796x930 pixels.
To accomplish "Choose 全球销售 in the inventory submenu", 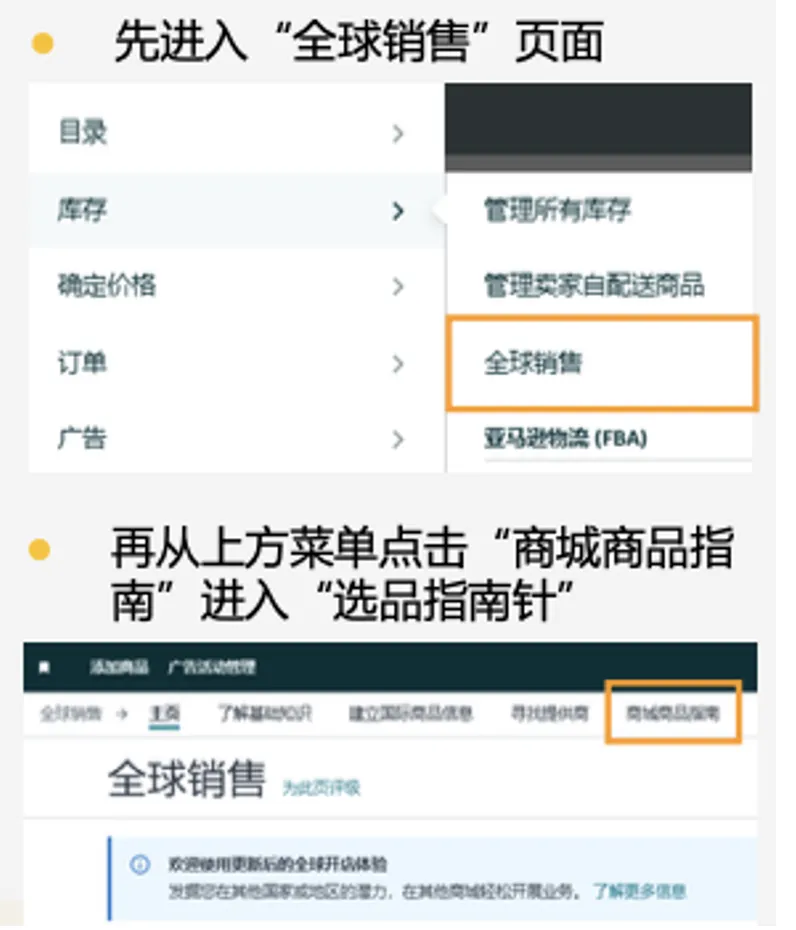I will coord(533,363).
